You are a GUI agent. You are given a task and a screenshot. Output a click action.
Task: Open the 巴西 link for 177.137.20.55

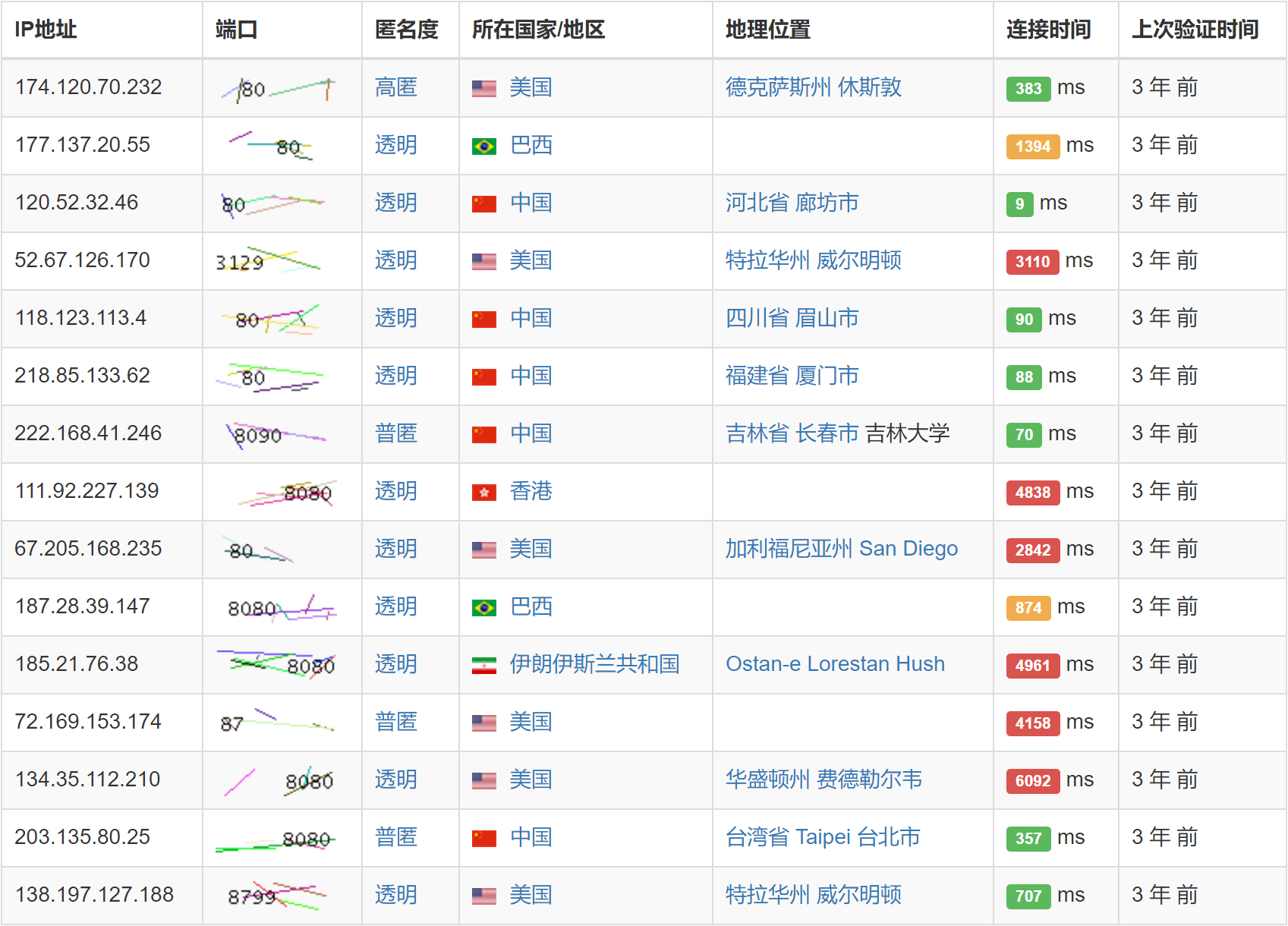click(531, 145)
